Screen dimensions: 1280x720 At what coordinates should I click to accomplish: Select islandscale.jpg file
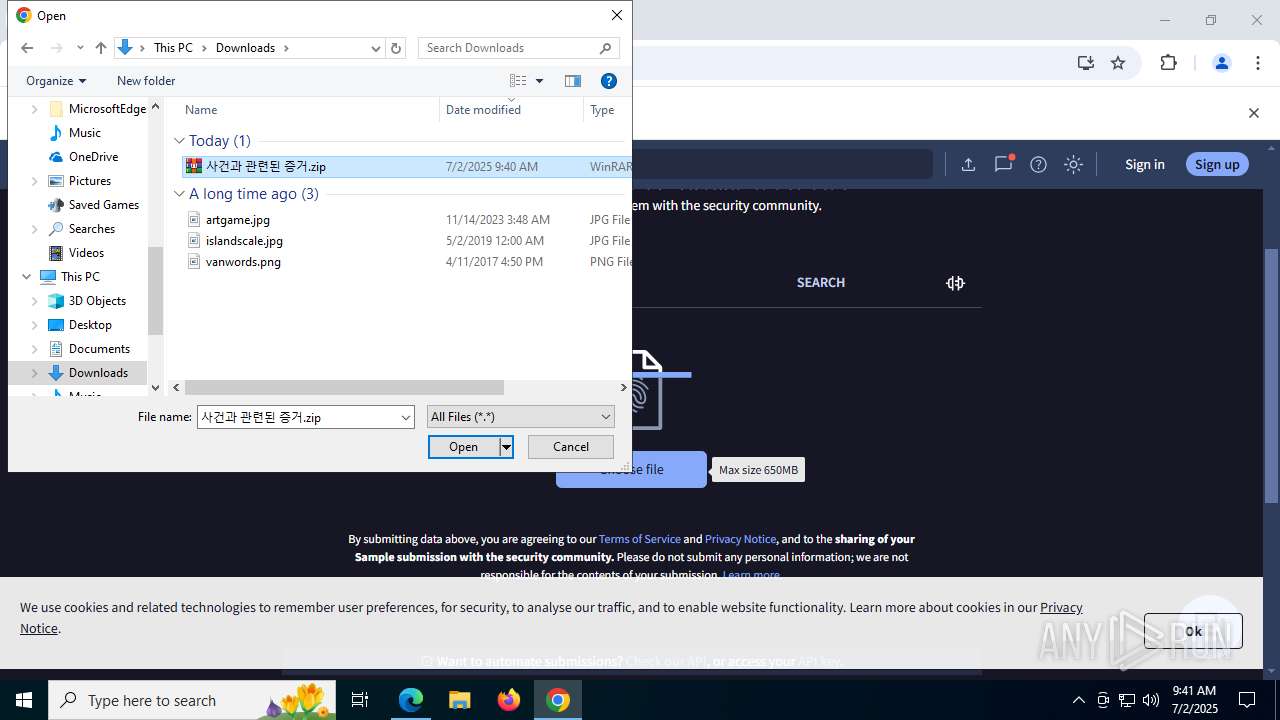[244, 241]
